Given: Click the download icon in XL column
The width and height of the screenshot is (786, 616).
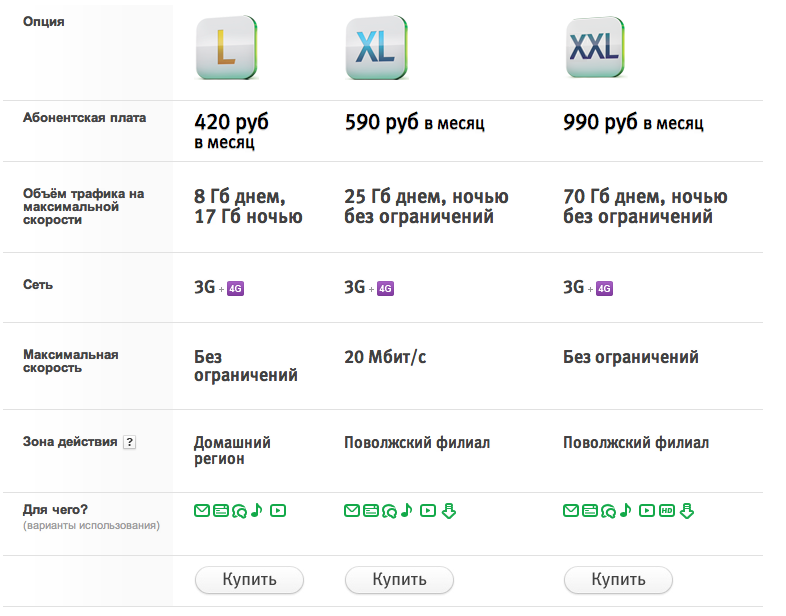Looking at the screenshot, I should coord(449,511).
